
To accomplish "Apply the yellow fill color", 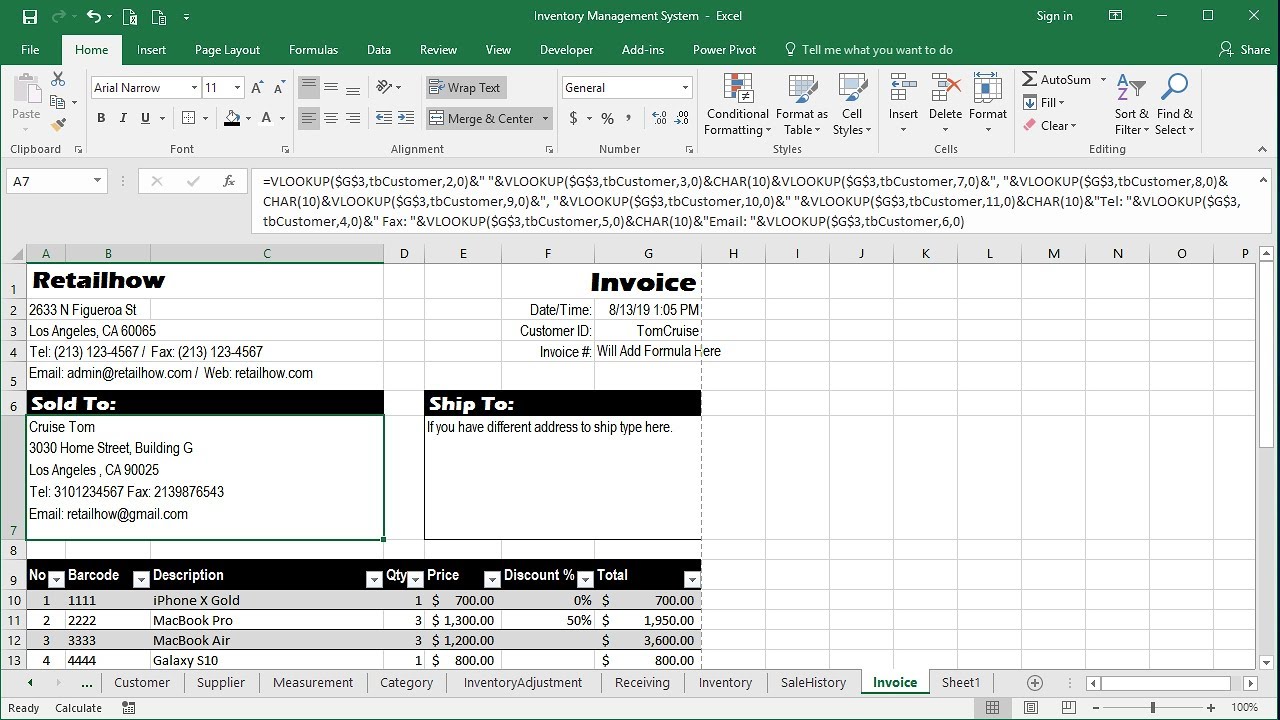I will [x=232, y=118].
